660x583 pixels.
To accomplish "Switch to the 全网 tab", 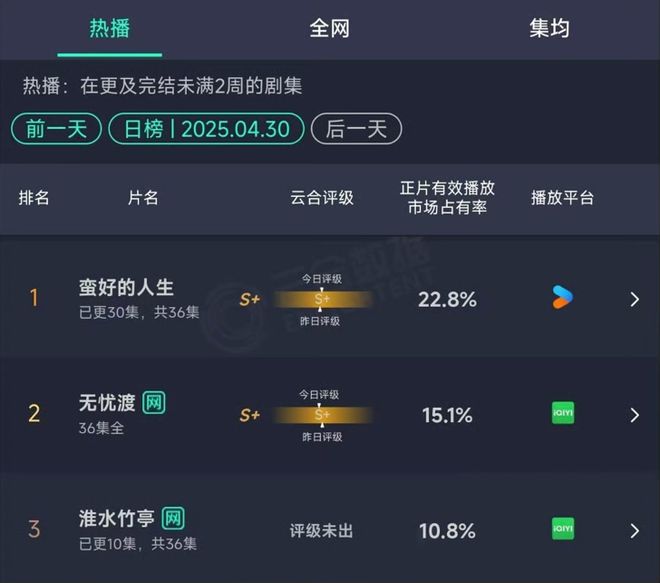I will point(330,29).
